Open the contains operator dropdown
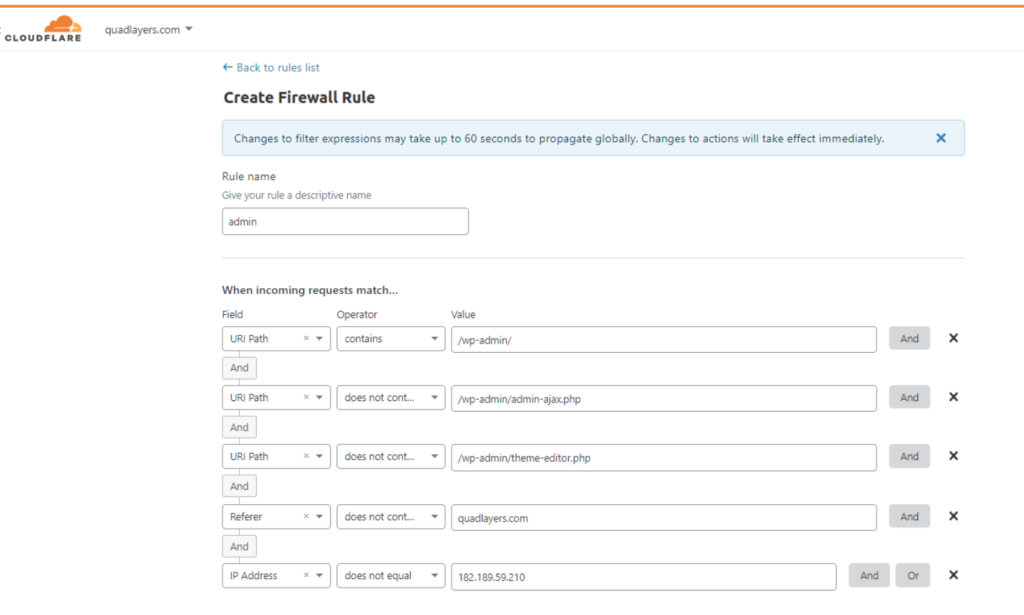Viewport: 1024px width, 615px height. tap(391, 339)
